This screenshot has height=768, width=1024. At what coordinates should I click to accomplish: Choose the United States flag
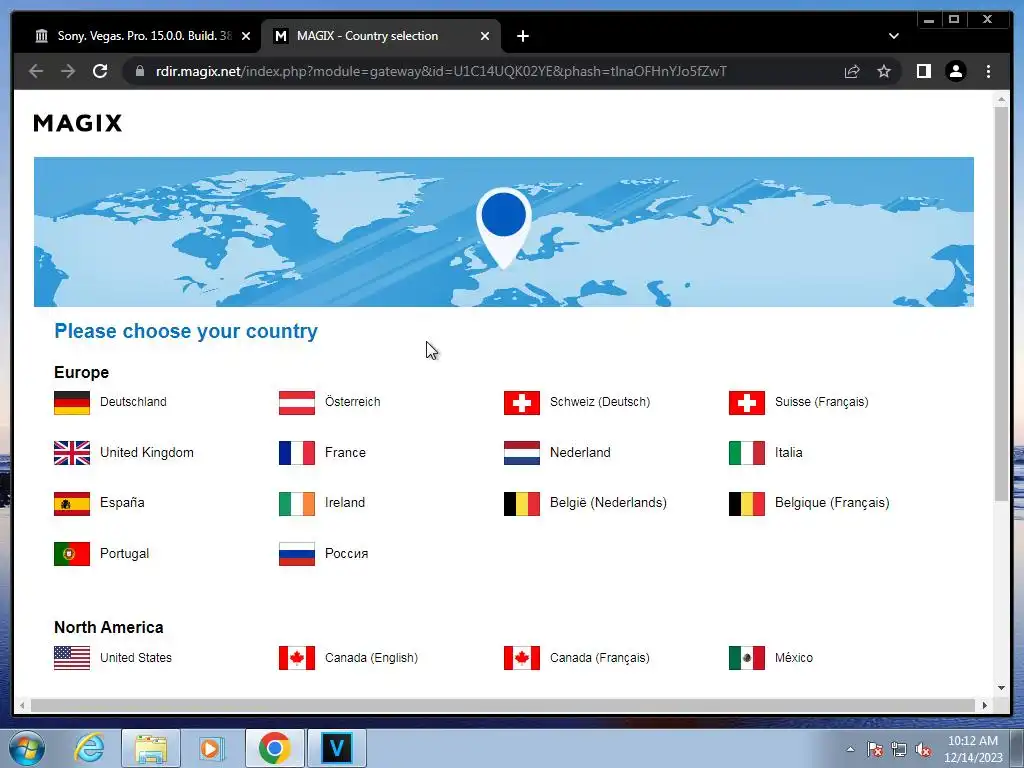pyautogui.click(x=72, y=658)
